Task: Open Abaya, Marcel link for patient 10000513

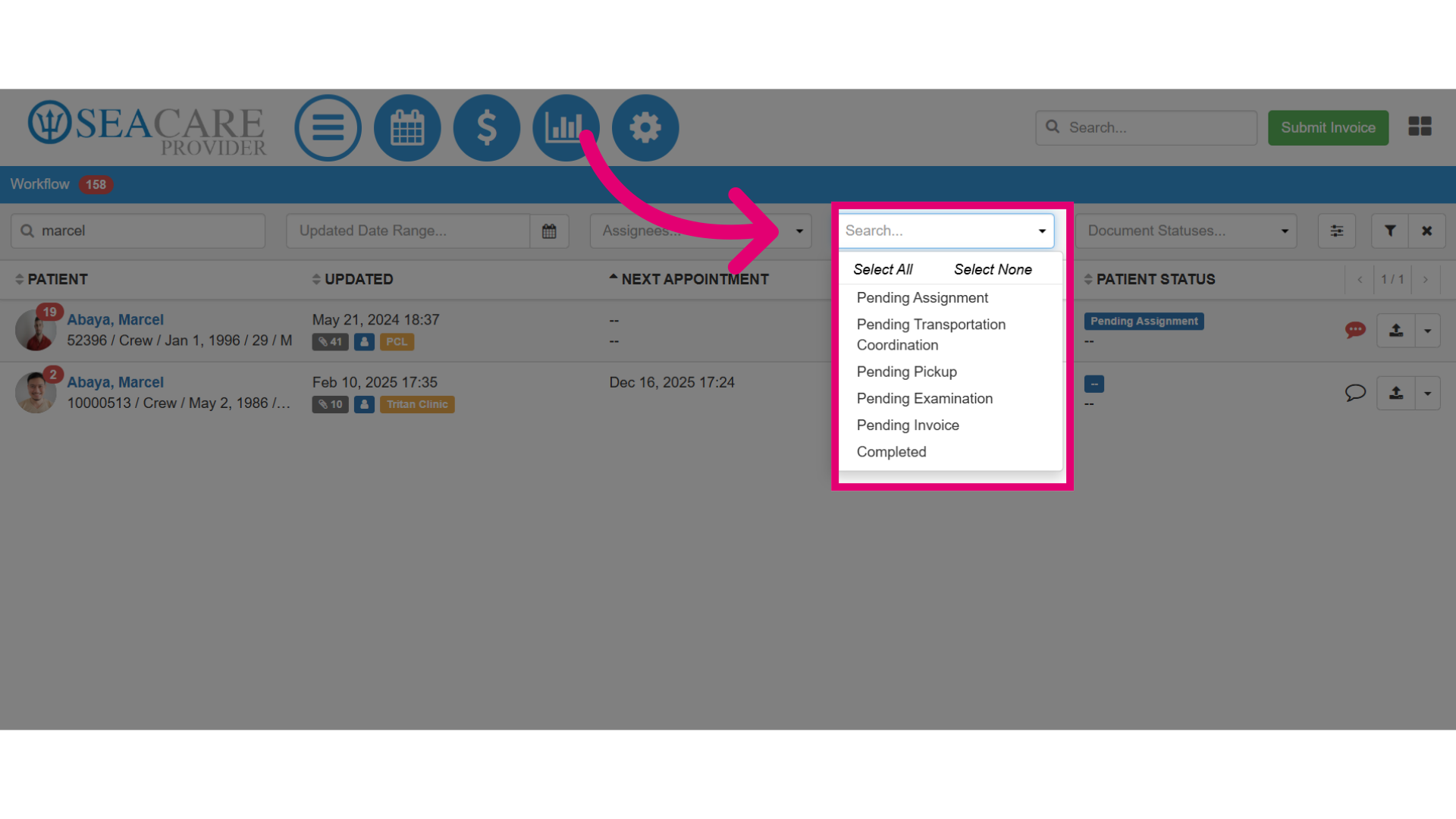Action: (115, 383)
